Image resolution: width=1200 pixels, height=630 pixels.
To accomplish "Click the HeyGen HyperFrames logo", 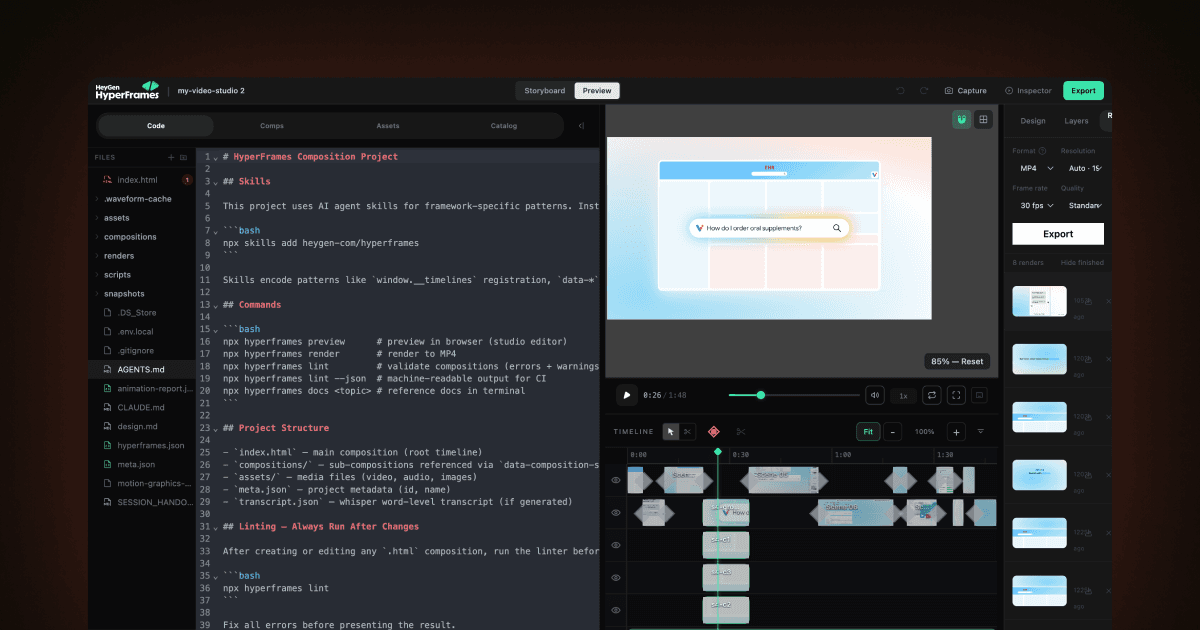I will tap(127, 90).
